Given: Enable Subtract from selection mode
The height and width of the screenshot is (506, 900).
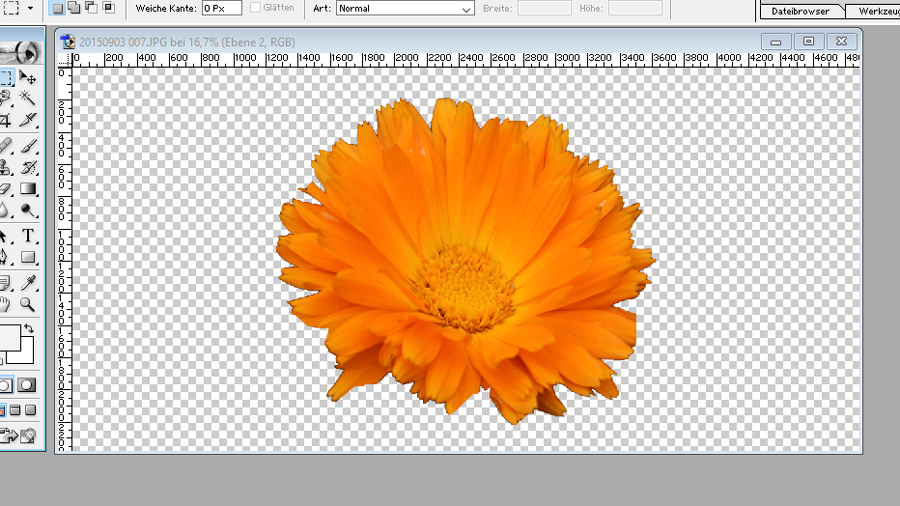Looking at the screenshot, I should tap(90, 8).
